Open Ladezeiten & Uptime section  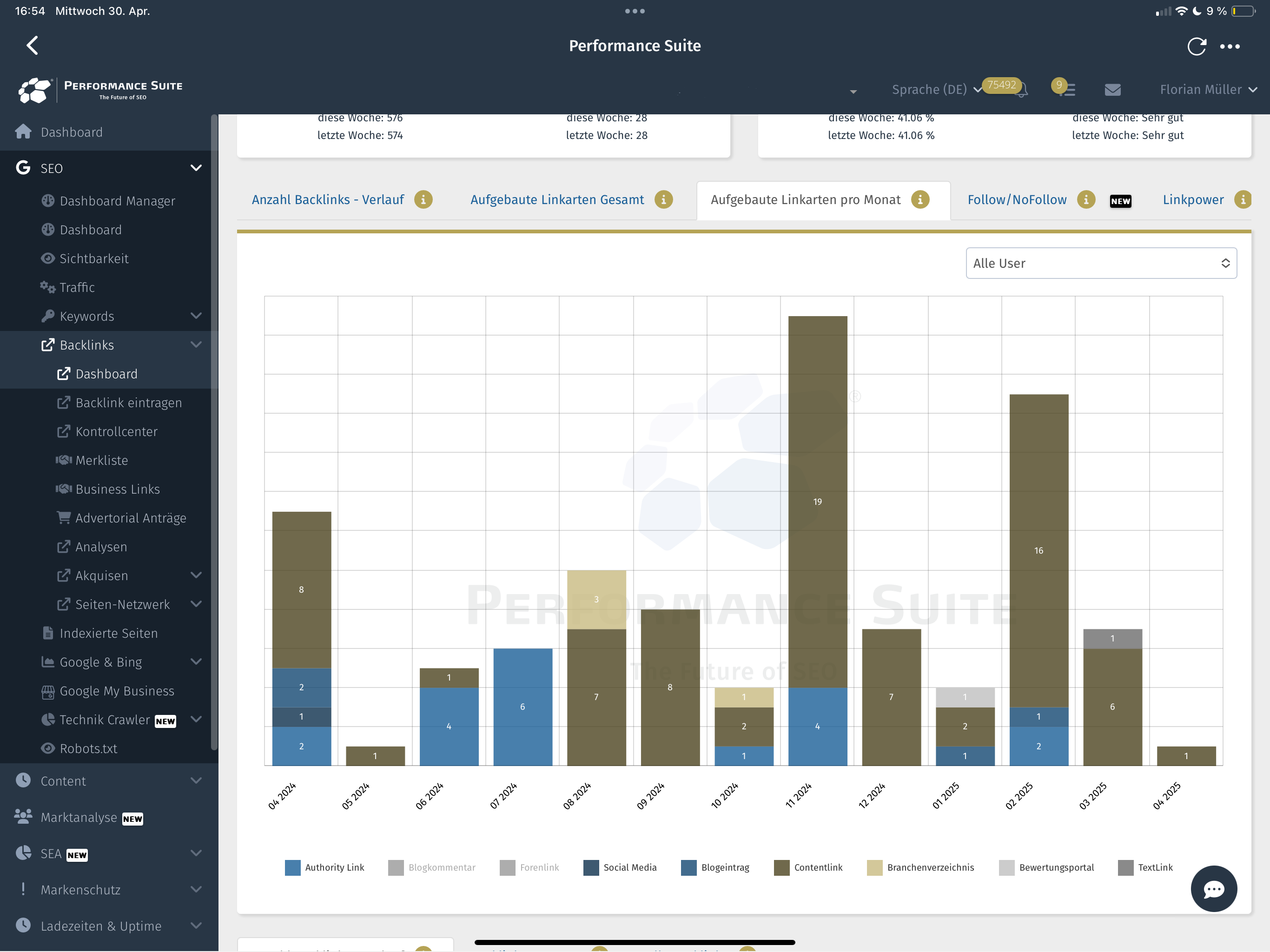[101, 926]
